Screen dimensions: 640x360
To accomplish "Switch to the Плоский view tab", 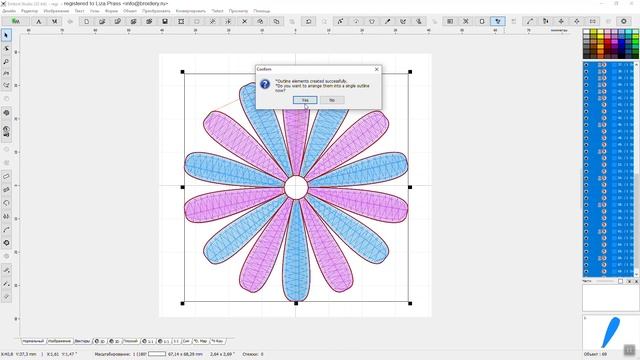I will (130, 341).
